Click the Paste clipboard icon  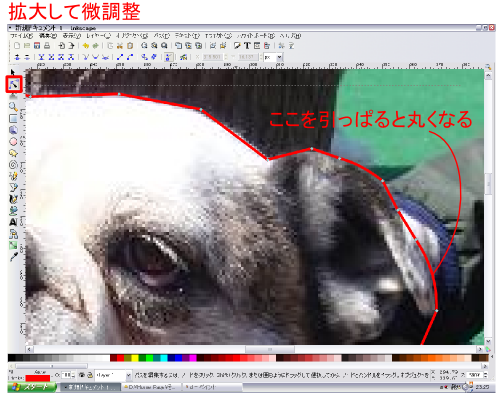[x=130, y=46]
